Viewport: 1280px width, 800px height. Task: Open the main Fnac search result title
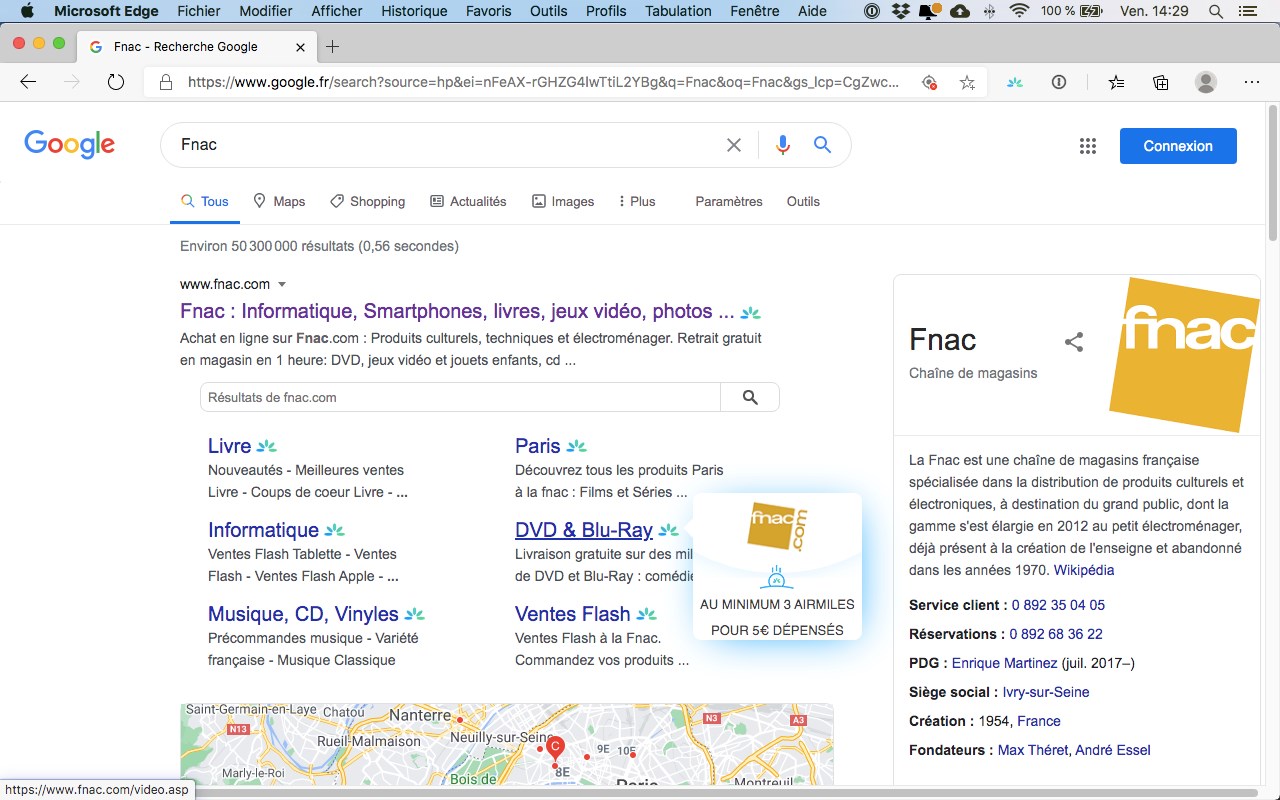[x=457, y=311]
